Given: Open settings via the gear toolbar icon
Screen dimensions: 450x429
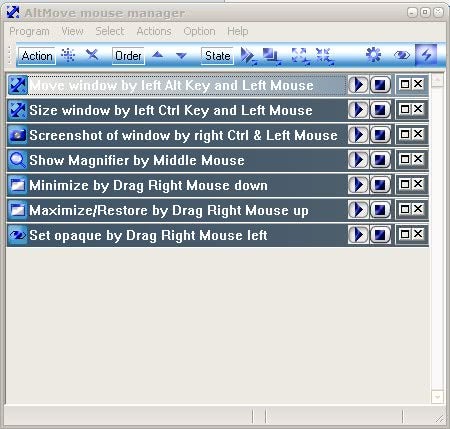Looking at the screenshot, I should click(x=374, y=55).
